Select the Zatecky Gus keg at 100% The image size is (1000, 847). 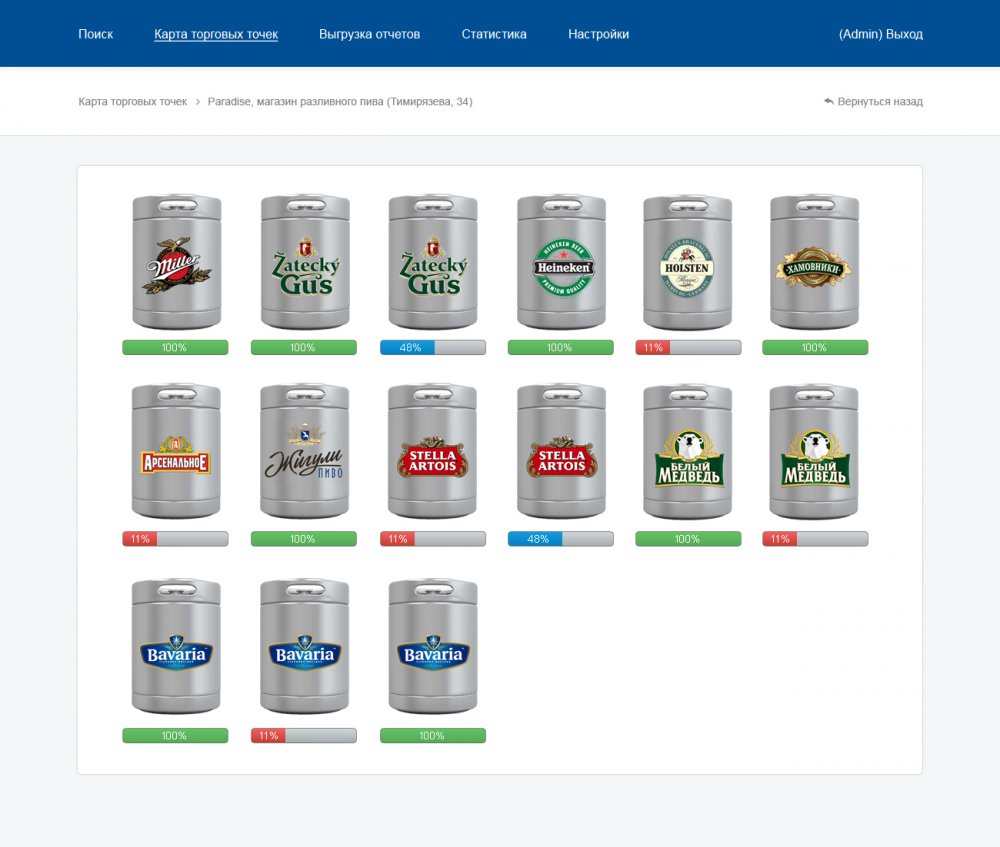[x=305, y=262]
